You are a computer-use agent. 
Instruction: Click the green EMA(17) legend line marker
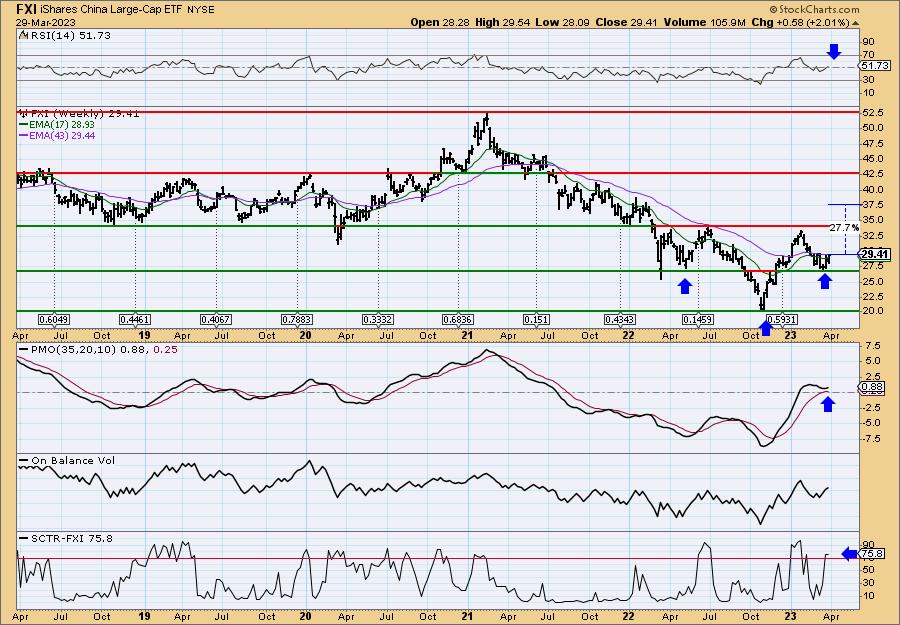(23, 125)
